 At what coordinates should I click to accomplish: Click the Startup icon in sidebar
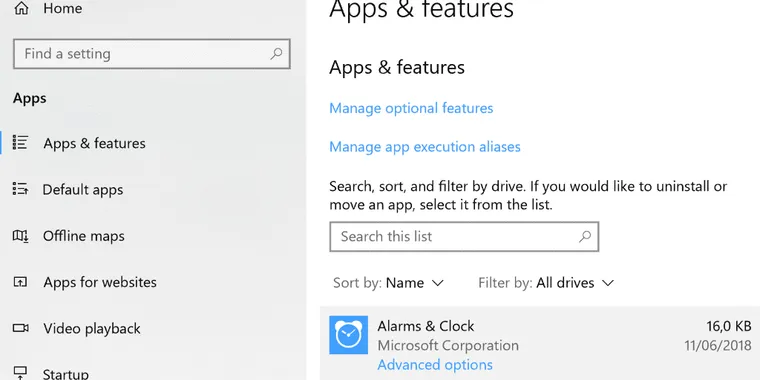pyautogui.click(x=20, y=373)
